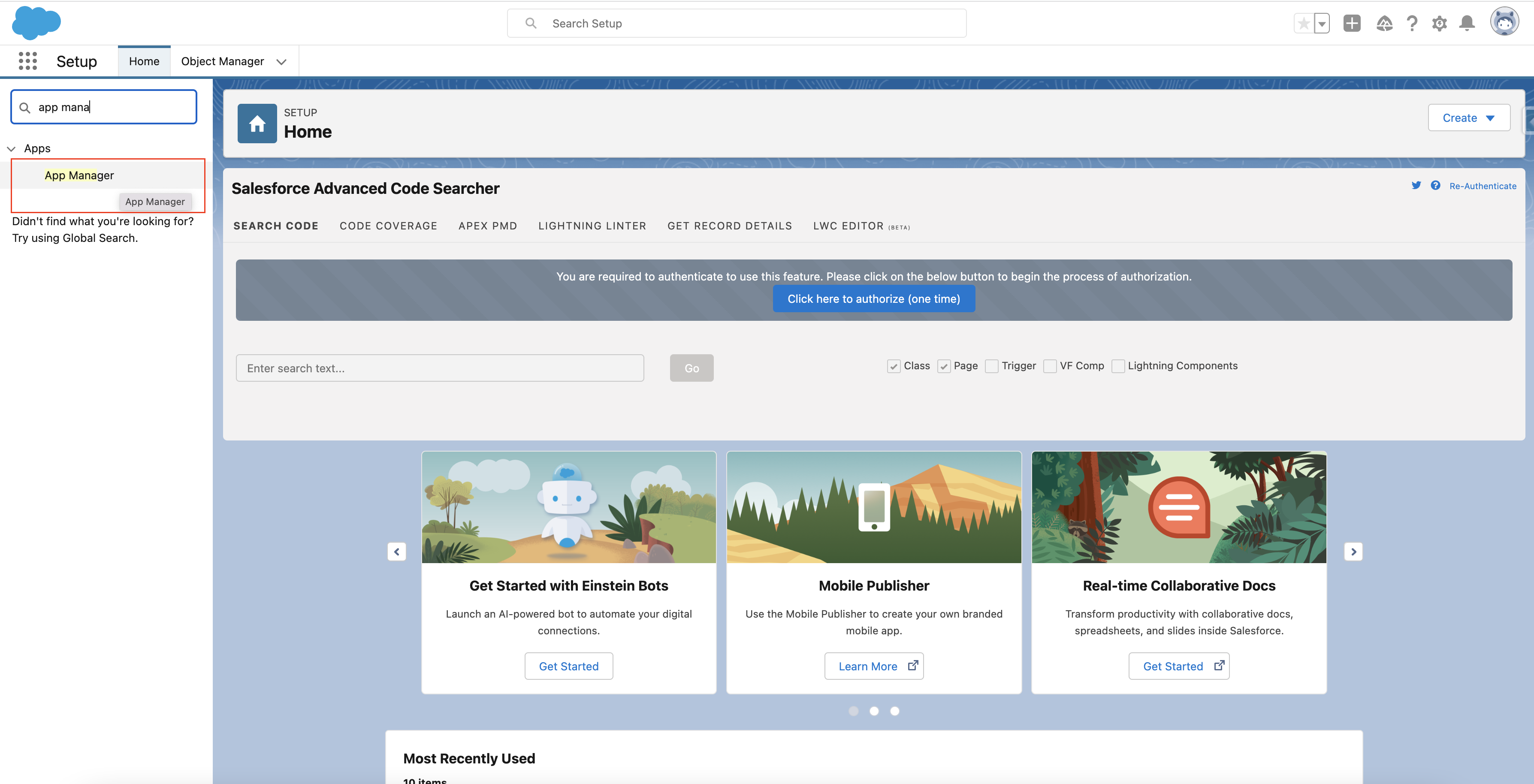Click the Favorites star icon
Viewport: 1534px width, 784px height.
[1304, 24]
